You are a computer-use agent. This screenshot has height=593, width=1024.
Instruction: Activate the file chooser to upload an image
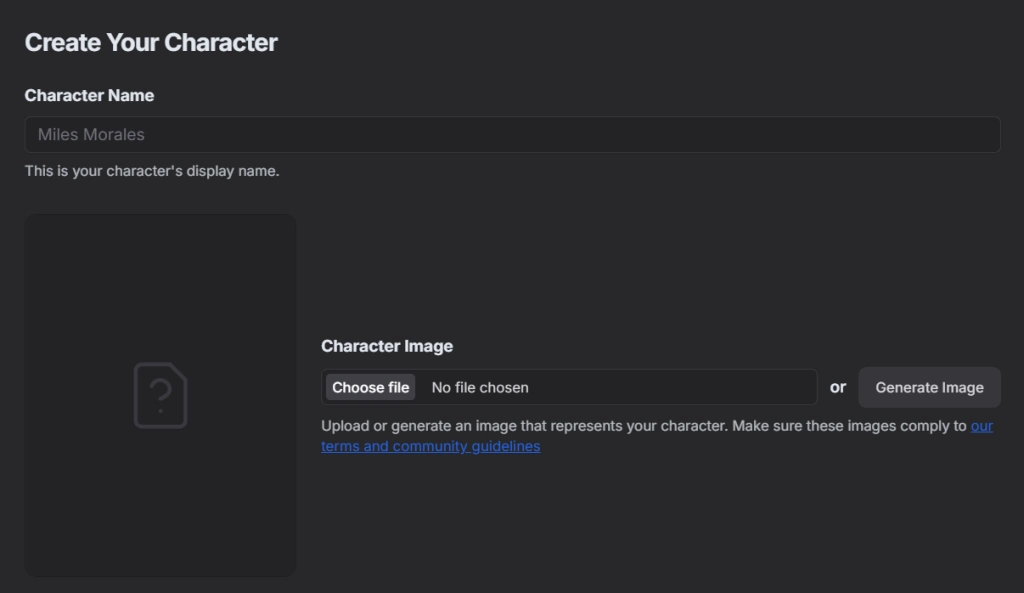pos(369,387)
